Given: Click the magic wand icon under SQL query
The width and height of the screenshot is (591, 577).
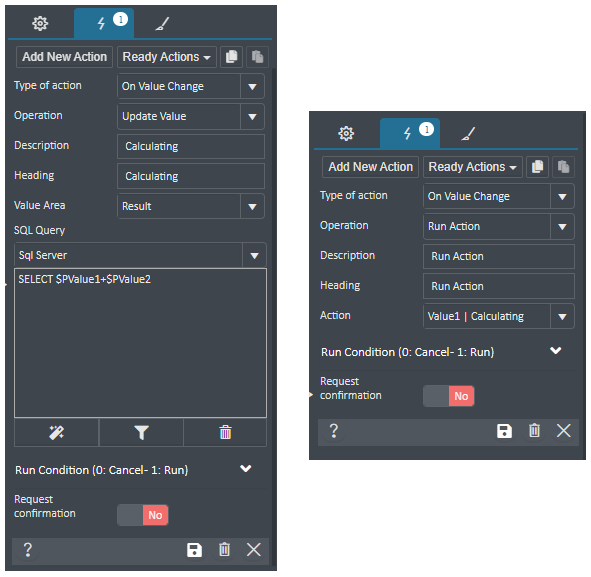Looking at the screenshot, I should click(x=57, y=432).
